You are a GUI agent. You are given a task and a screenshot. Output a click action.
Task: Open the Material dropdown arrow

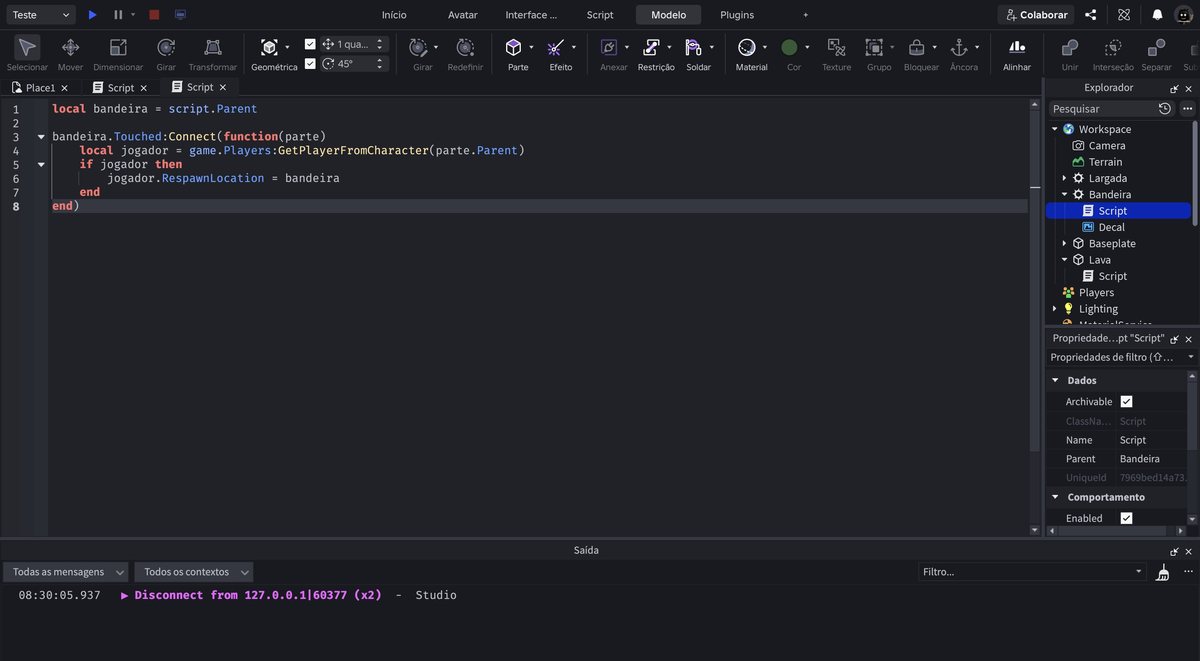764,47
